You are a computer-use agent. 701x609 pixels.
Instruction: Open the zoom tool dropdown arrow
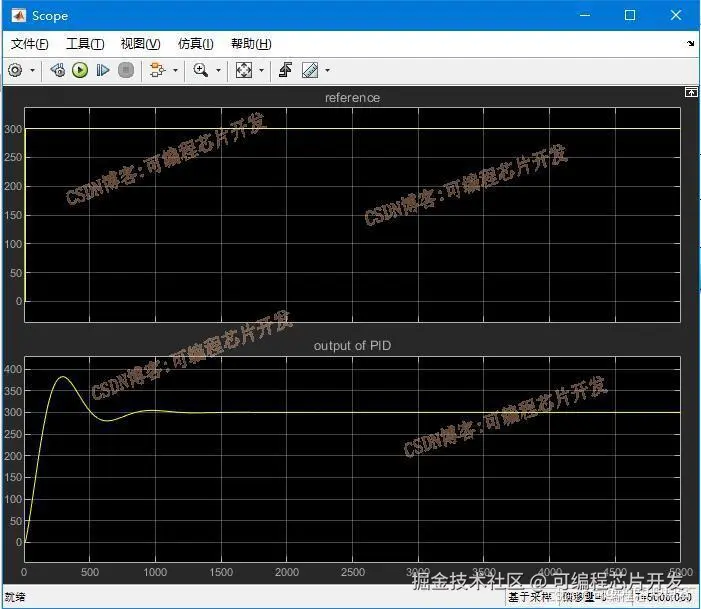218,71
